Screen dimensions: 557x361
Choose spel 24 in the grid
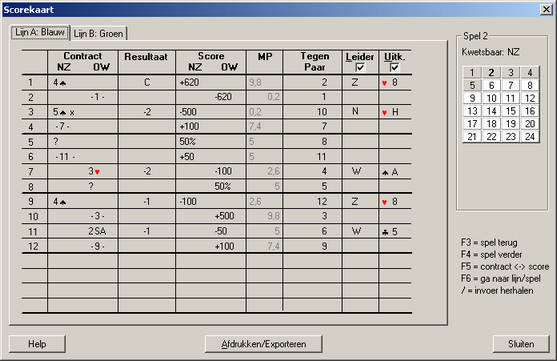point(530,136)
